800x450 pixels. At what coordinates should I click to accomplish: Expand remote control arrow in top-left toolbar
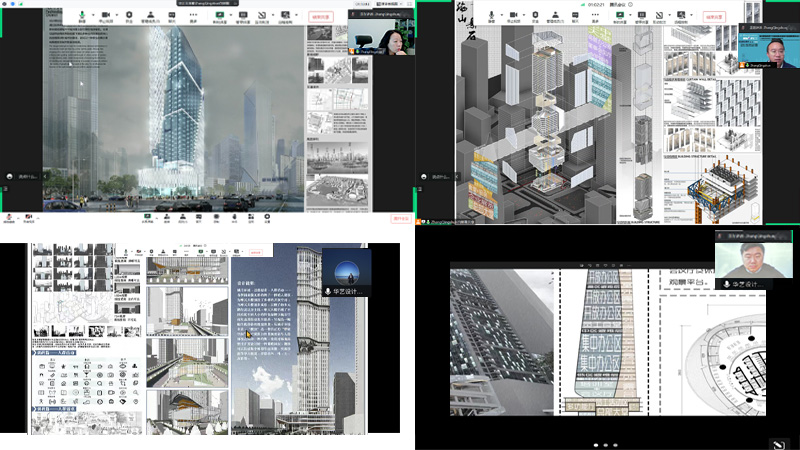296,15
